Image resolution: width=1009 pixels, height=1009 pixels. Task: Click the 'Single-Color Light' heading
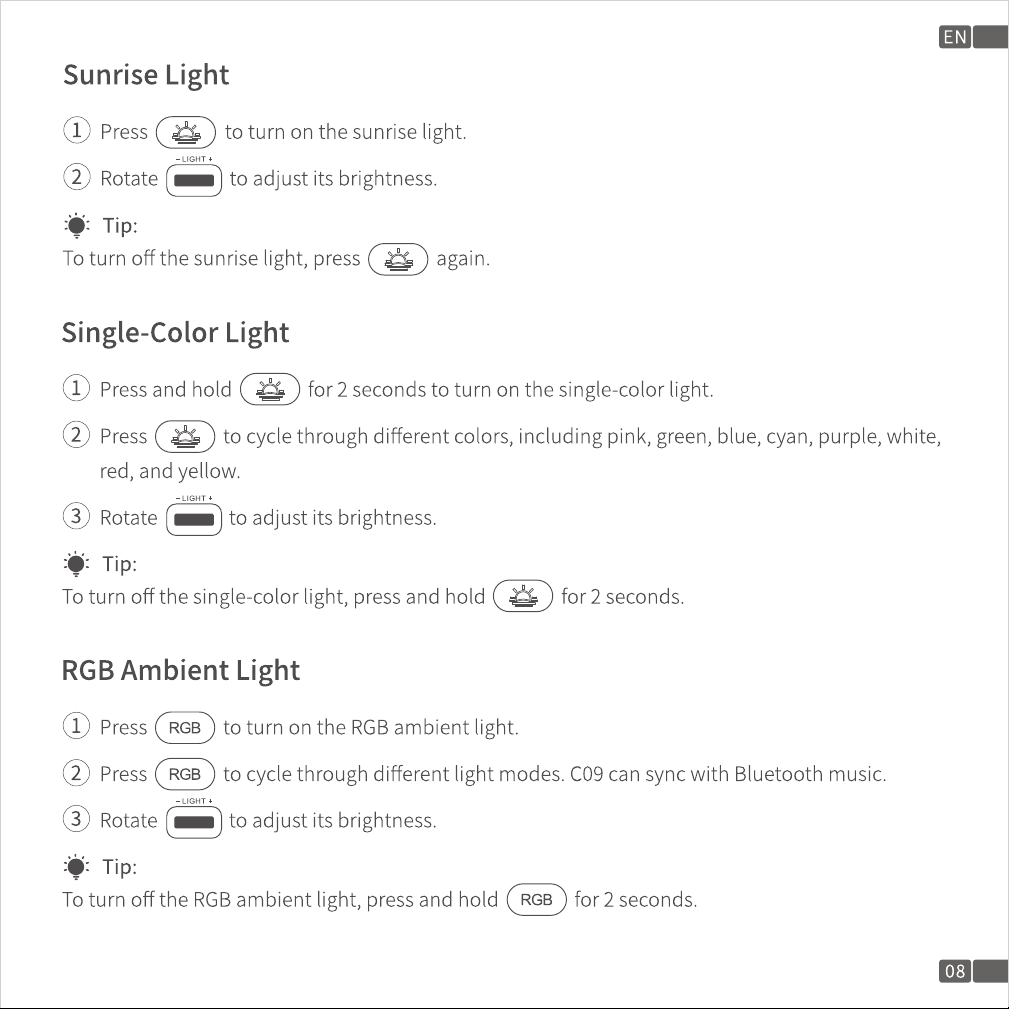point(175,333)
